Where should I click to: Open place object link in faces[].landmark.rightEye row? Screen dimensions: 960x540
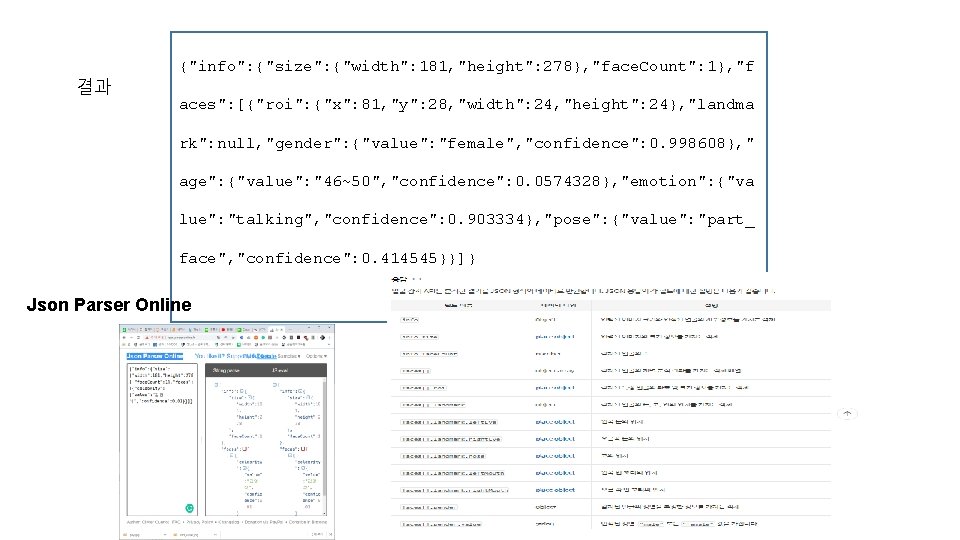coord(555,439)
